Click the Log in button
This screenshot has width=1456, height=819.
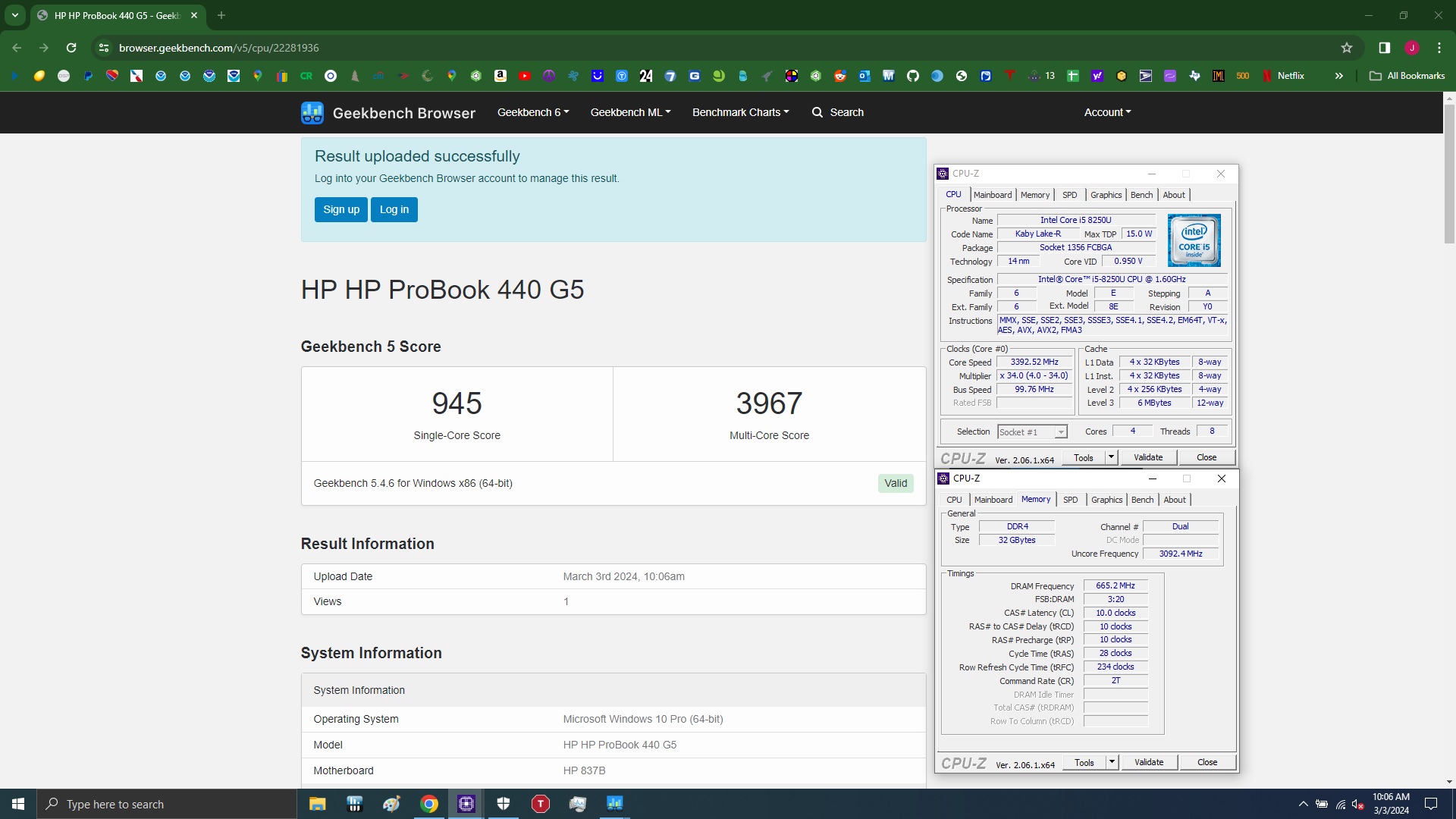(x=394, y=210)
